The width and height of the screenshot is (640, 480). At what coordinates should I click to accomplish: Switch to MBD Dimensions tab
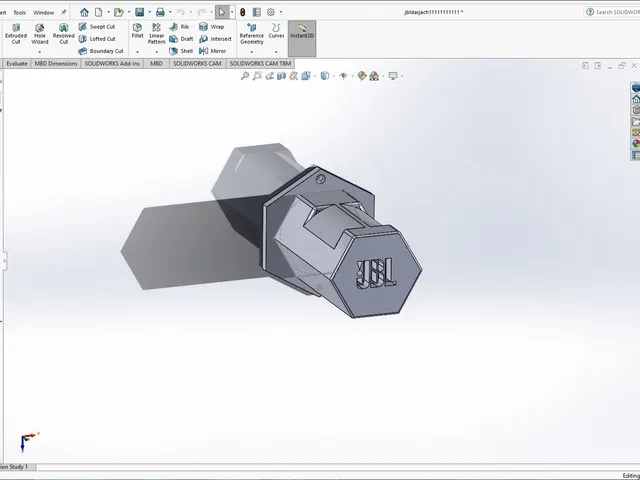click(56, 64)
